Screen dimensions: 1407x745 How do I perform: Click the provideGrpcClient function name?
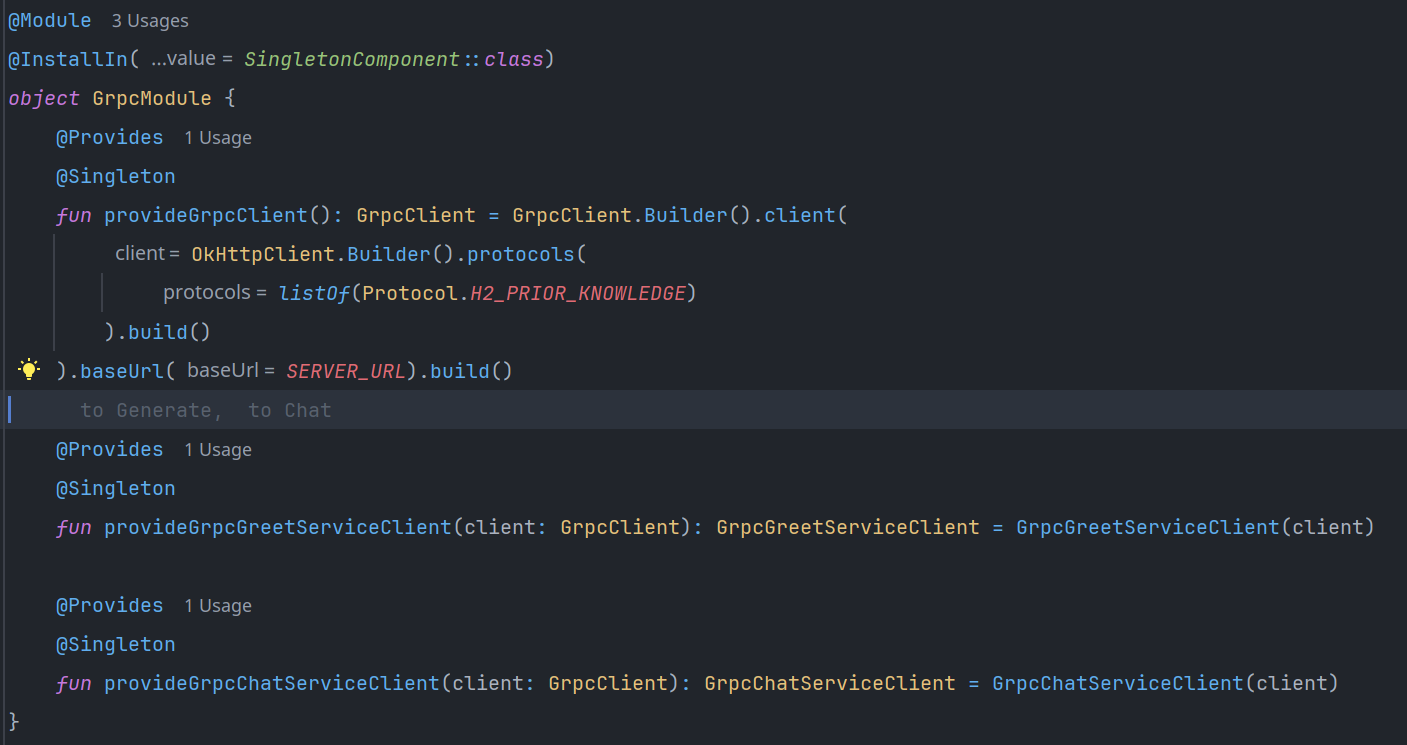click(205, 216)
